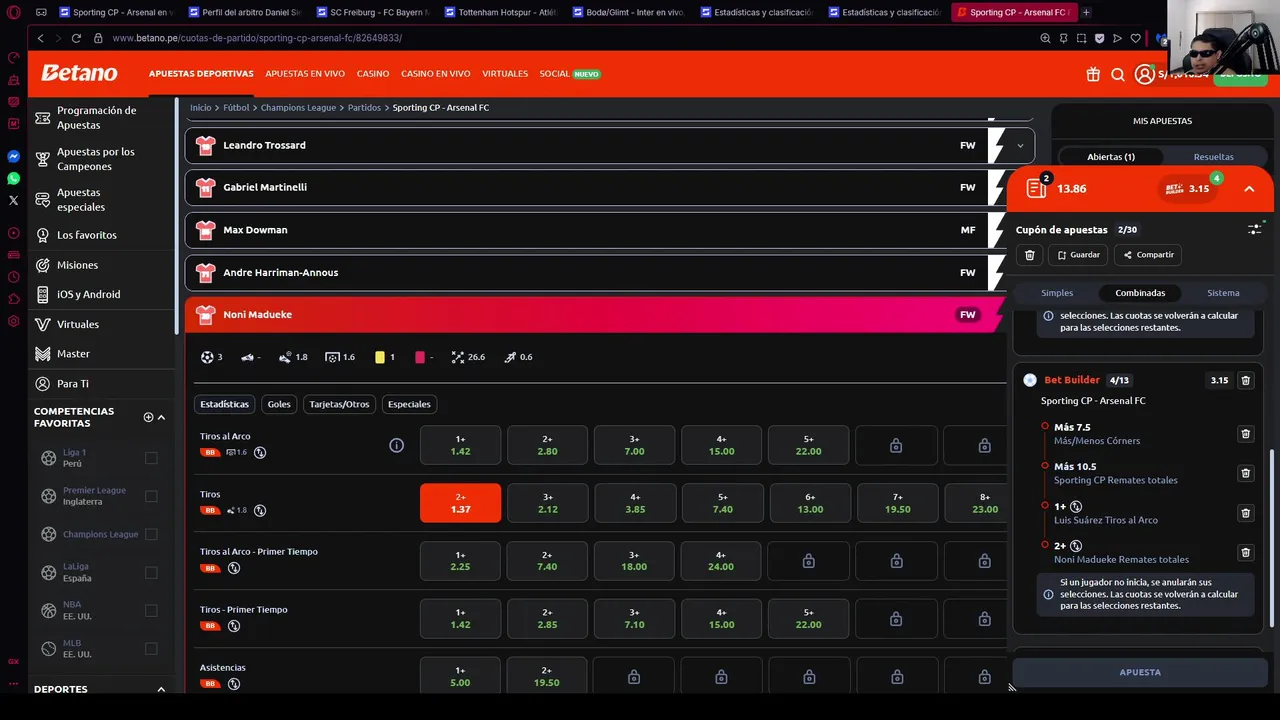
Task: Follow the Champions League breadcrumb link
Action: click(x=298, y=107)
